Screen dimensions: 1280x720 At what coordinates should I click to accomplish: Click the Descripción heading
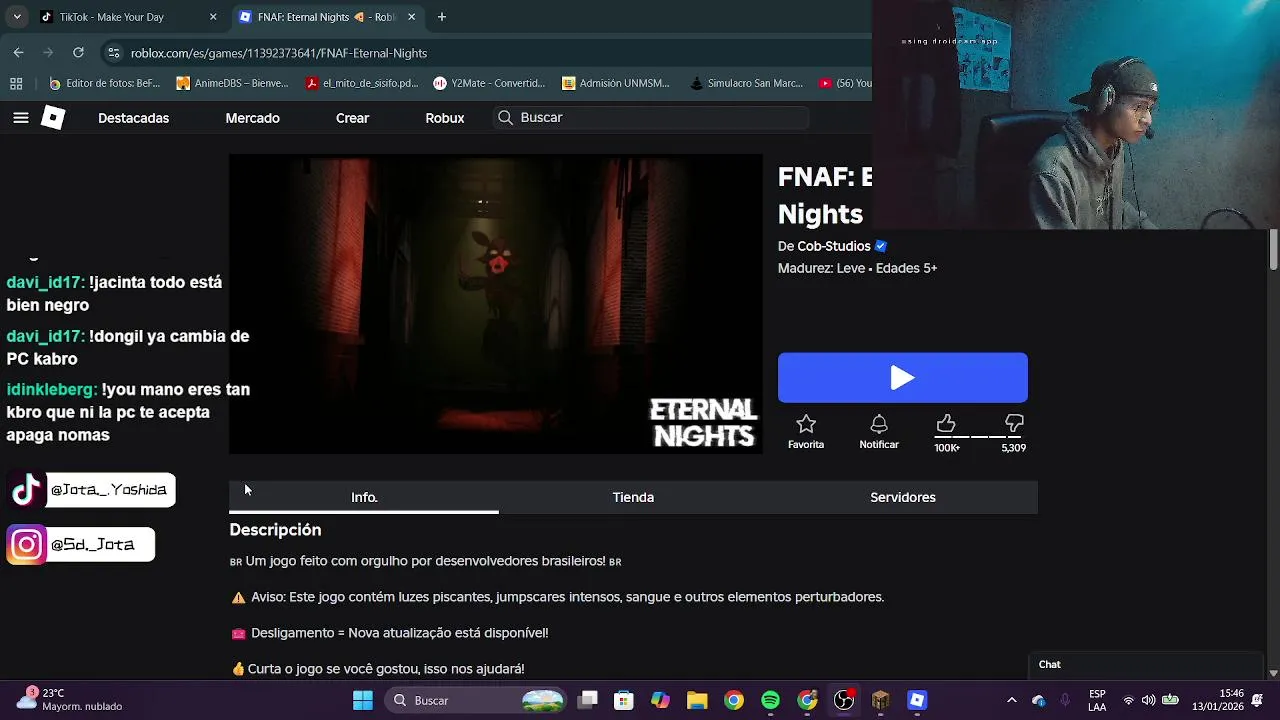(x=275, y=530)
